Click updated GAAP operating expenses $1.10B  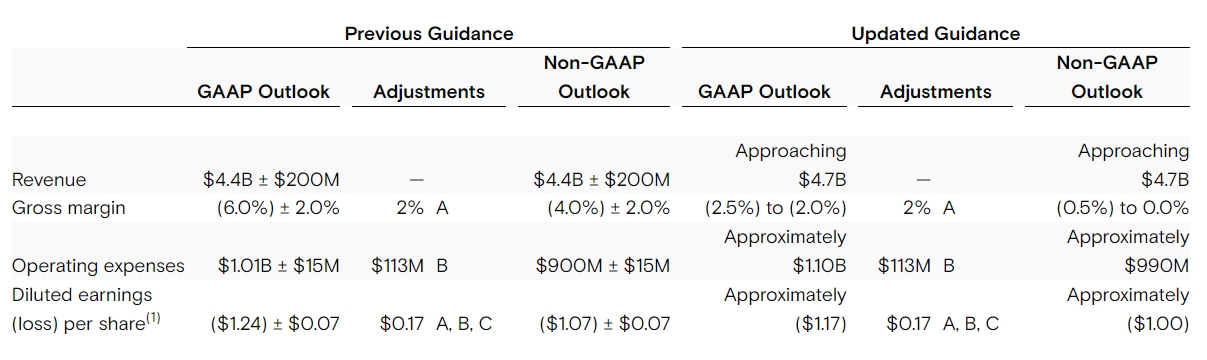coord(818,266)
